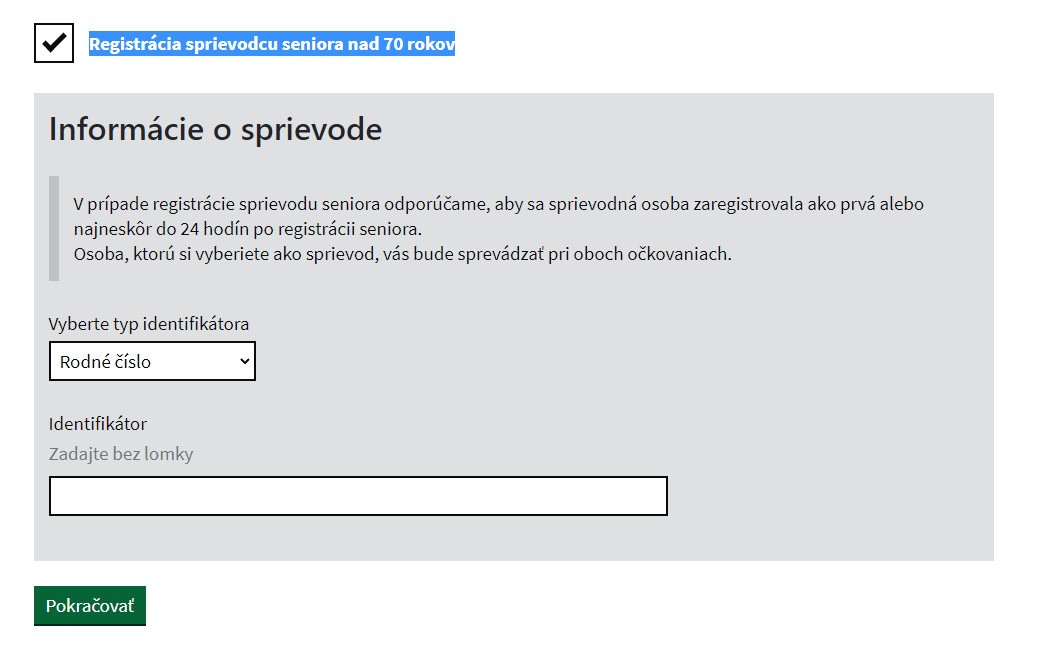Click the grey vertical bar beside the note
1057x659 pixels.
tap(54, 228)
